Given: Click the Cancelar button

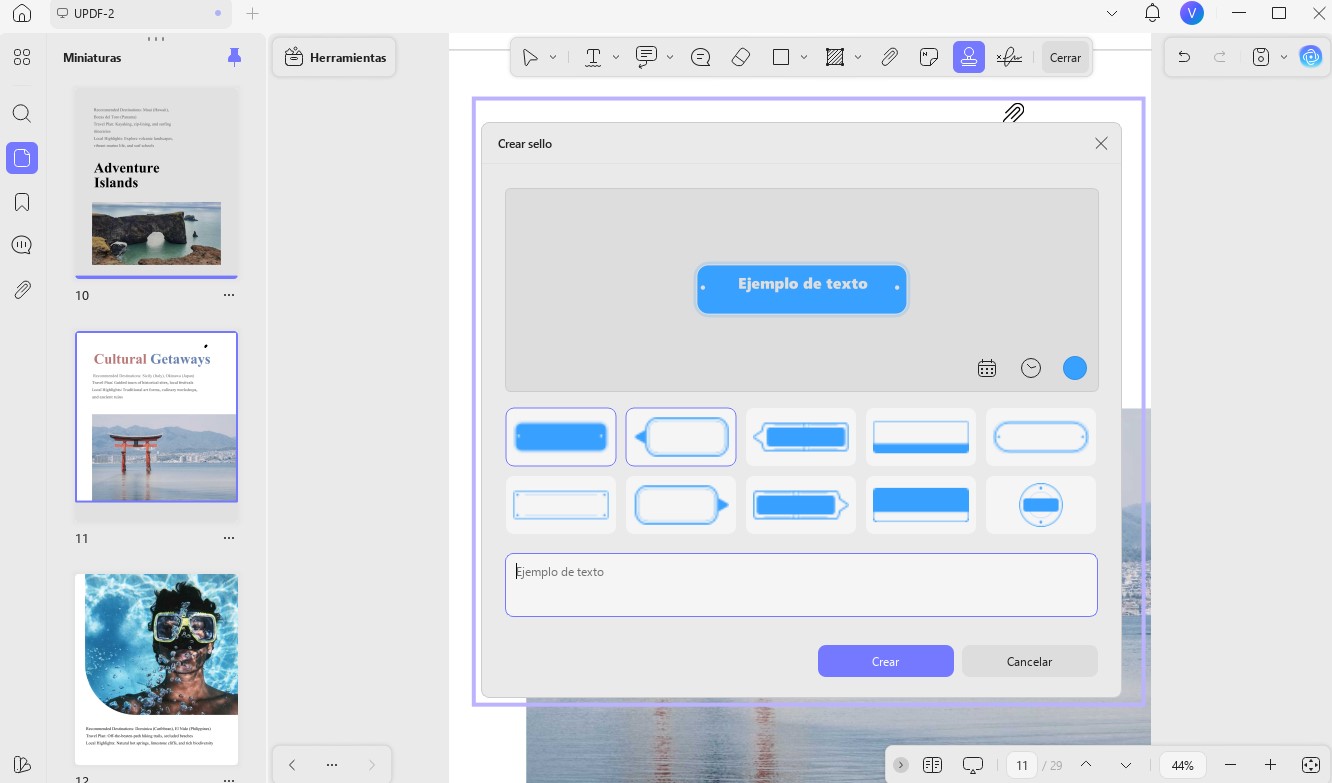Looking at the screenshot, I should [1029, 661].
